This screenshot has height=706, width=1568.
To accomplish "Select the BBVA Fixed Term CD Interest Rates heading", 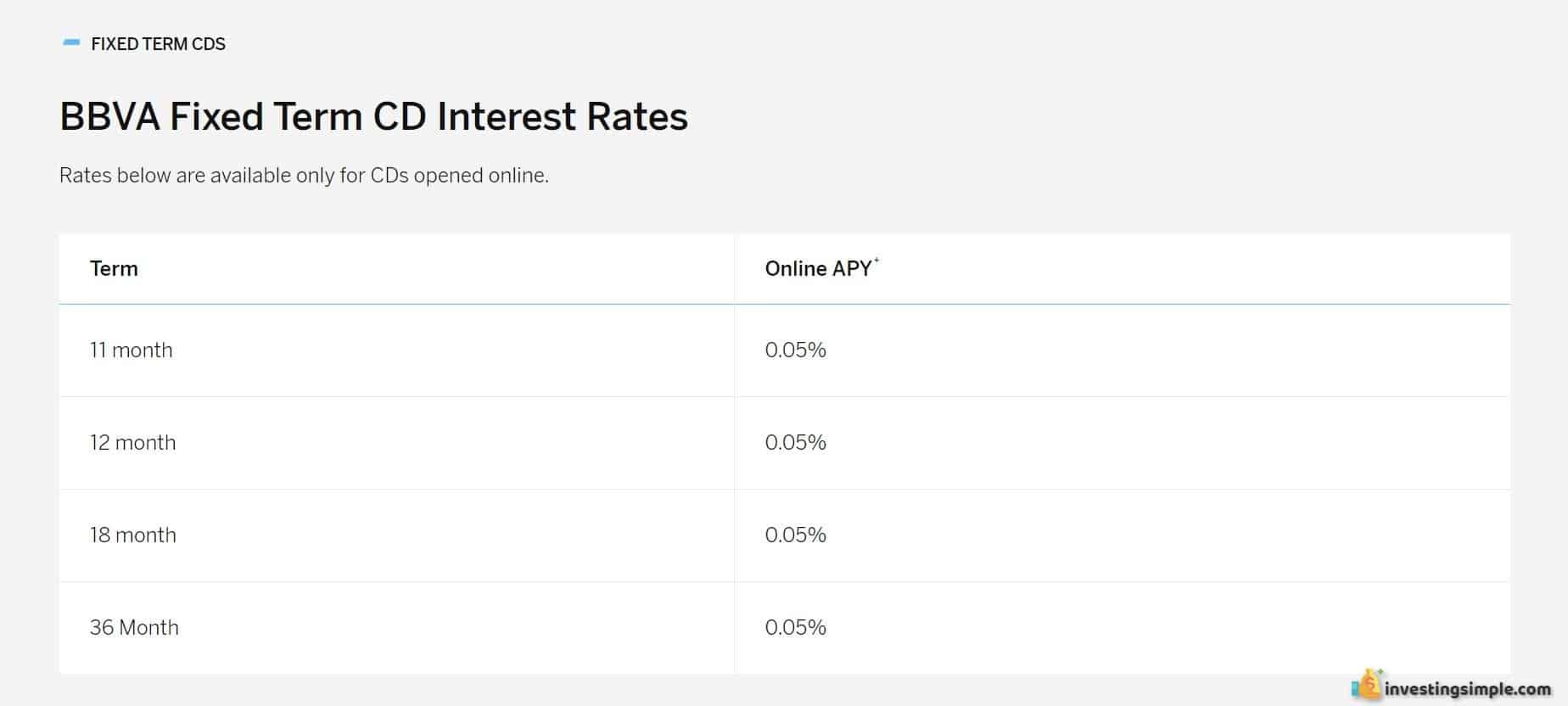I will pos(373,116).
